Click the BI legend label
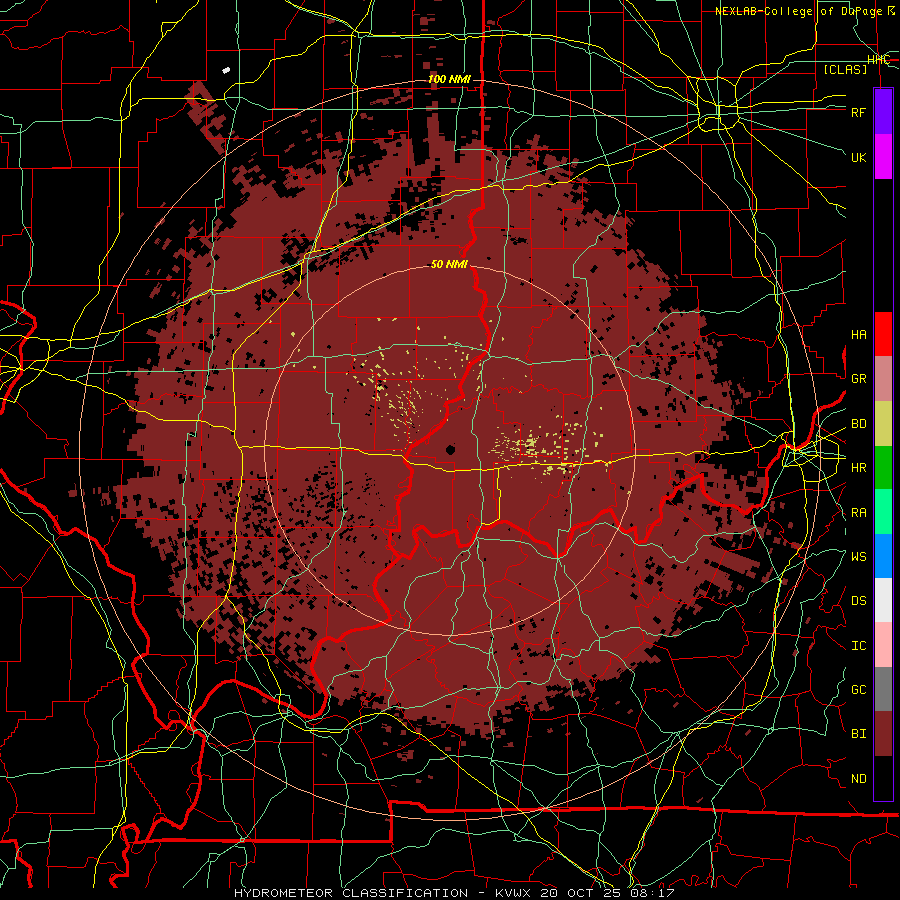This screenshot has height=900, width=900. click(x=858, y=734)
